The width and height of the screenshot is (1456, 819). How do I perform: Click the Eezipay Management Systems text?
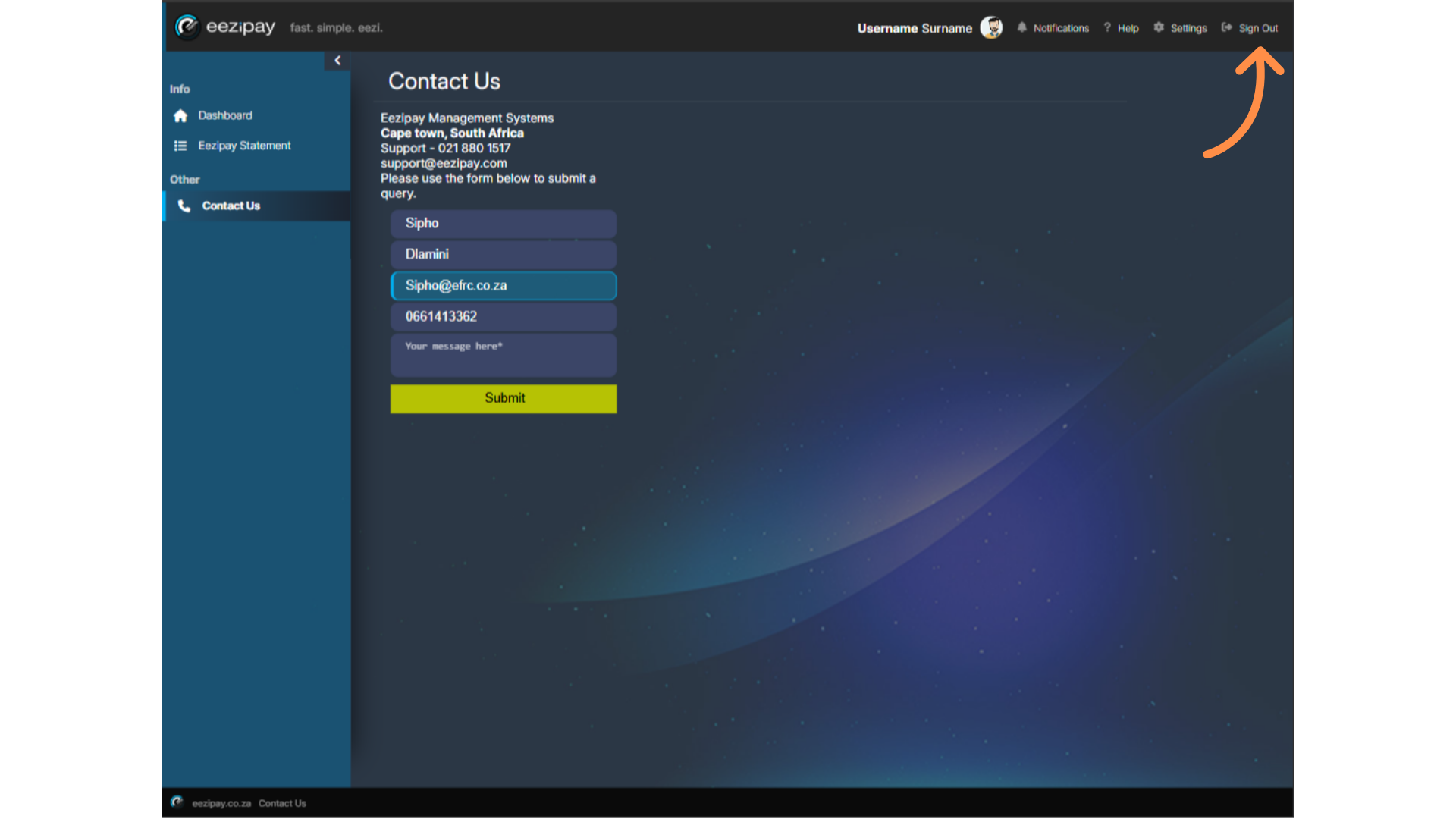point(467,118)
